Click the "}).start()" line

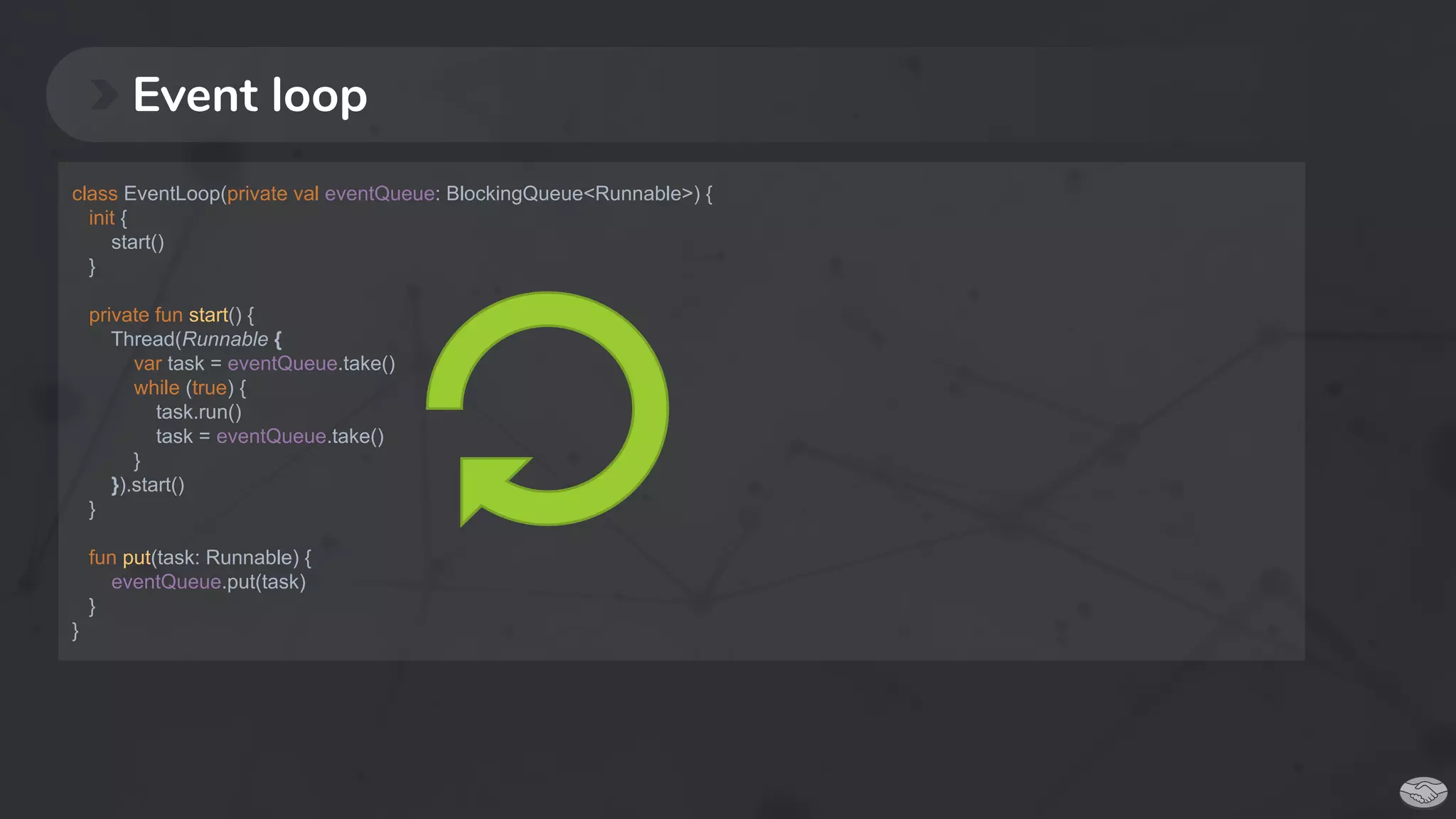coord(148,485)
